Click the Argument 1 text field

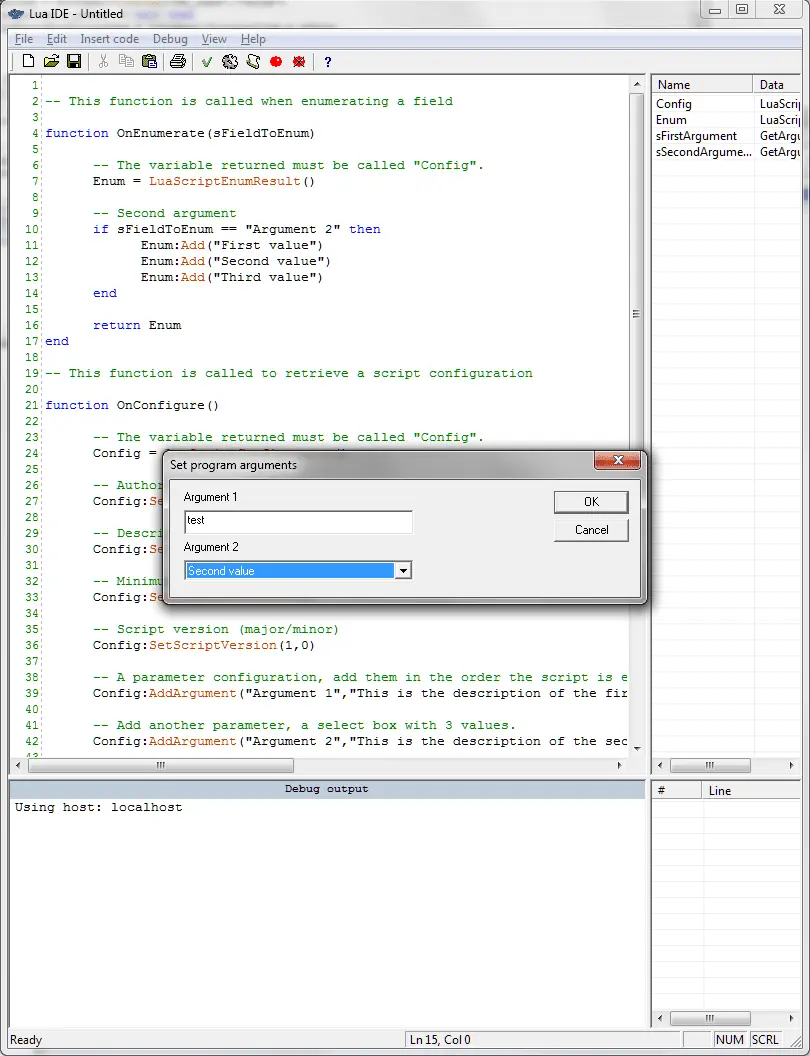point(298,521)
